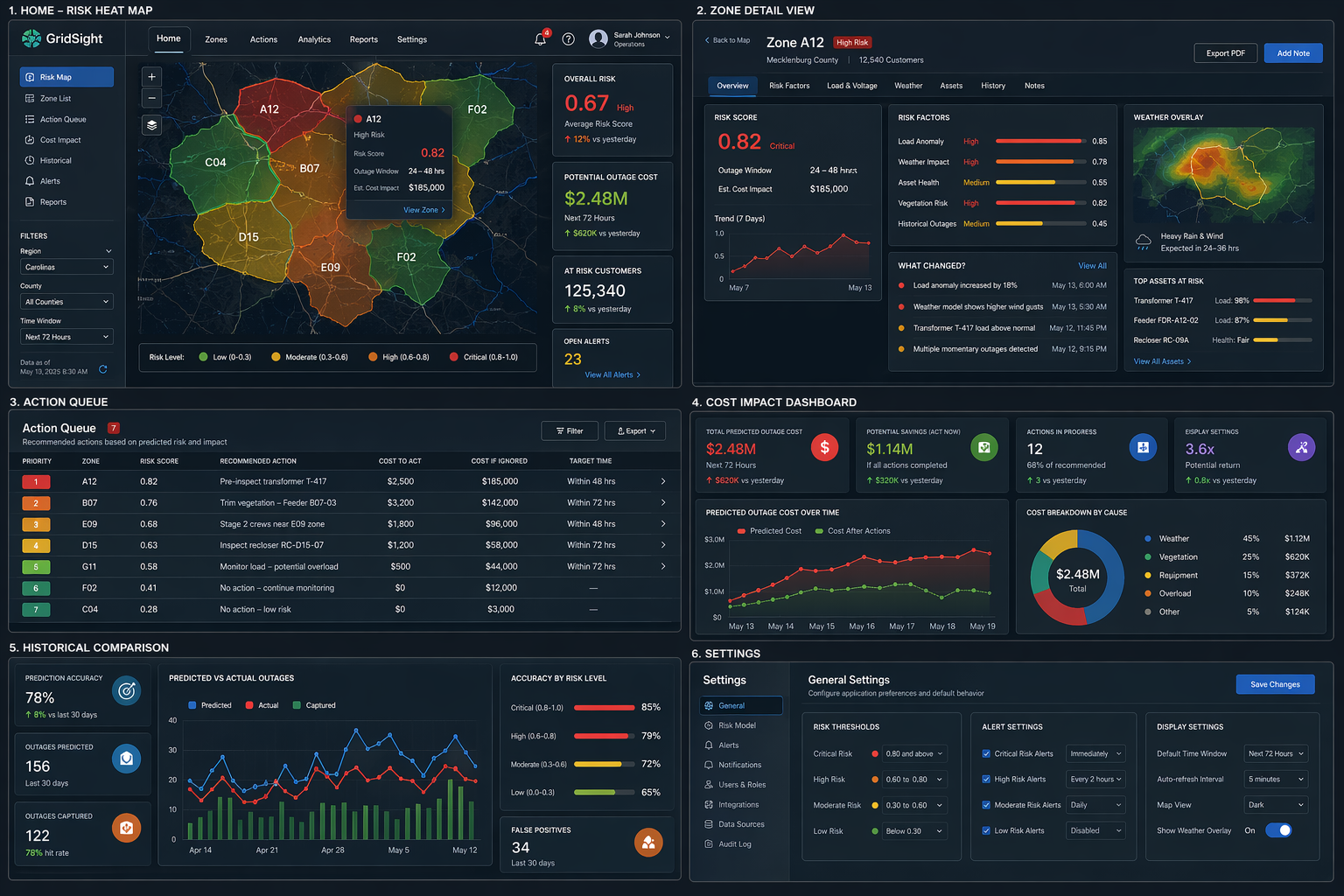Click the Transformer T-417 load bar
The width and height of the screenshot is (1344, 896).
1283,301
